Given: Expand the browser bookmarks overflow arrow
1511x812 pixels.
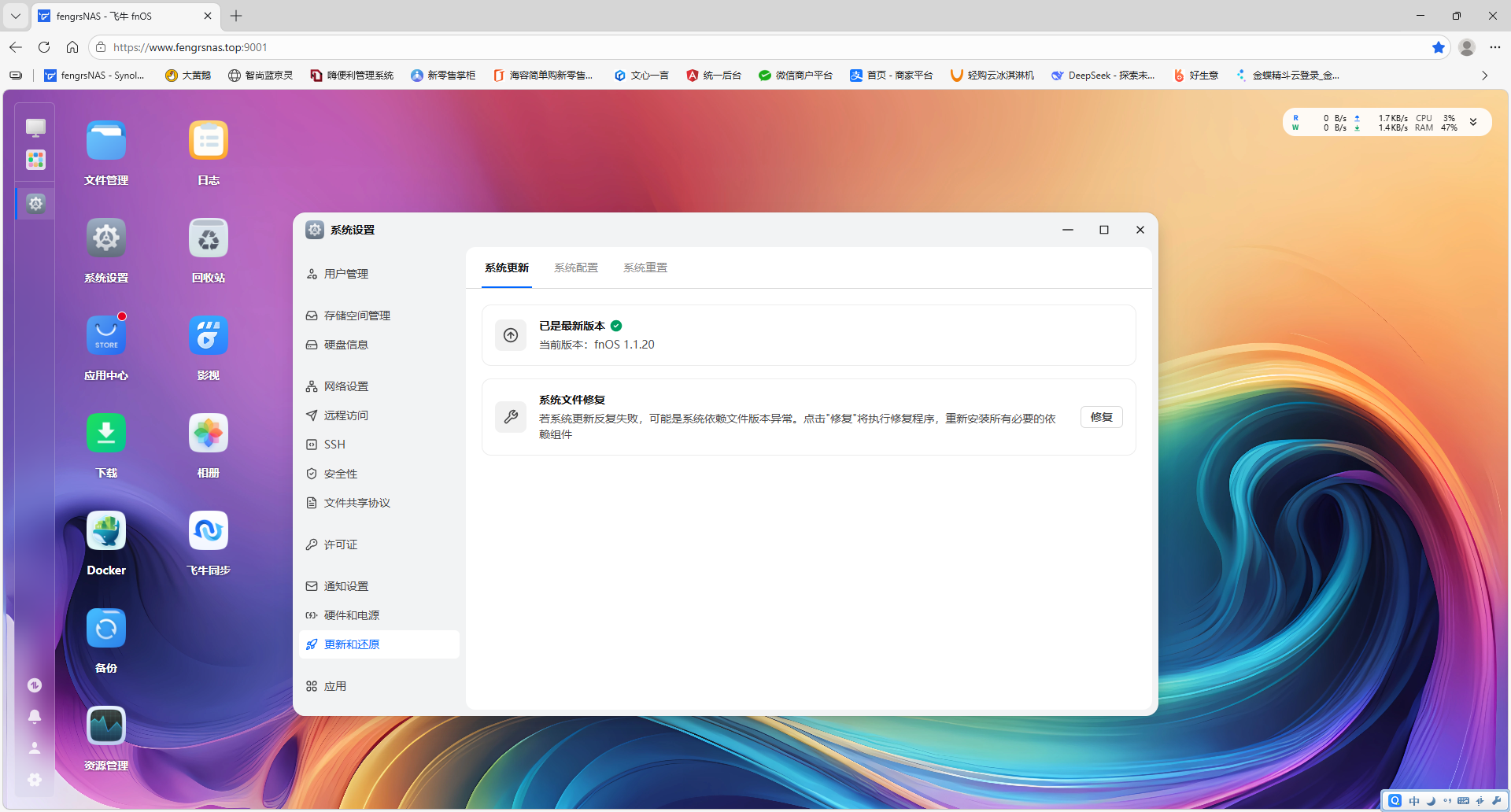Looking at the screenshot, I should (1483, 75).
